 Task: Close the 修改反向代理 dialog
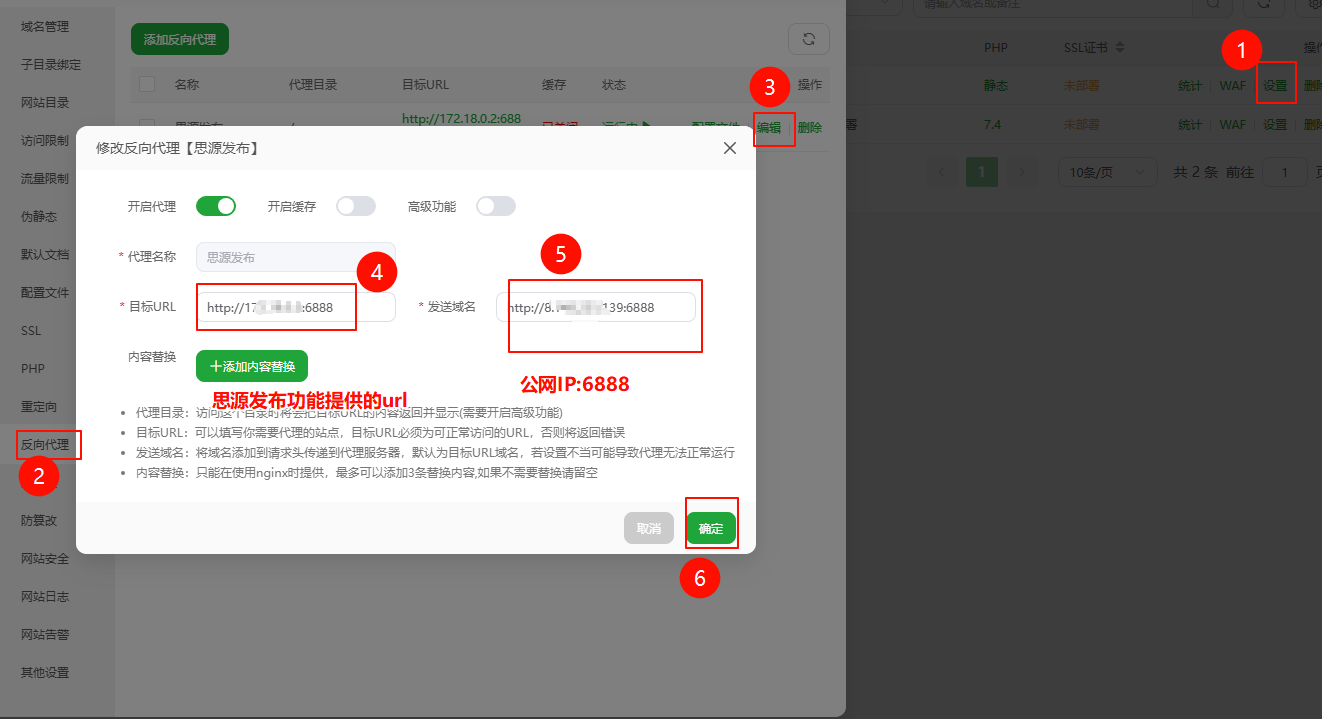click(x=730, y=148)
